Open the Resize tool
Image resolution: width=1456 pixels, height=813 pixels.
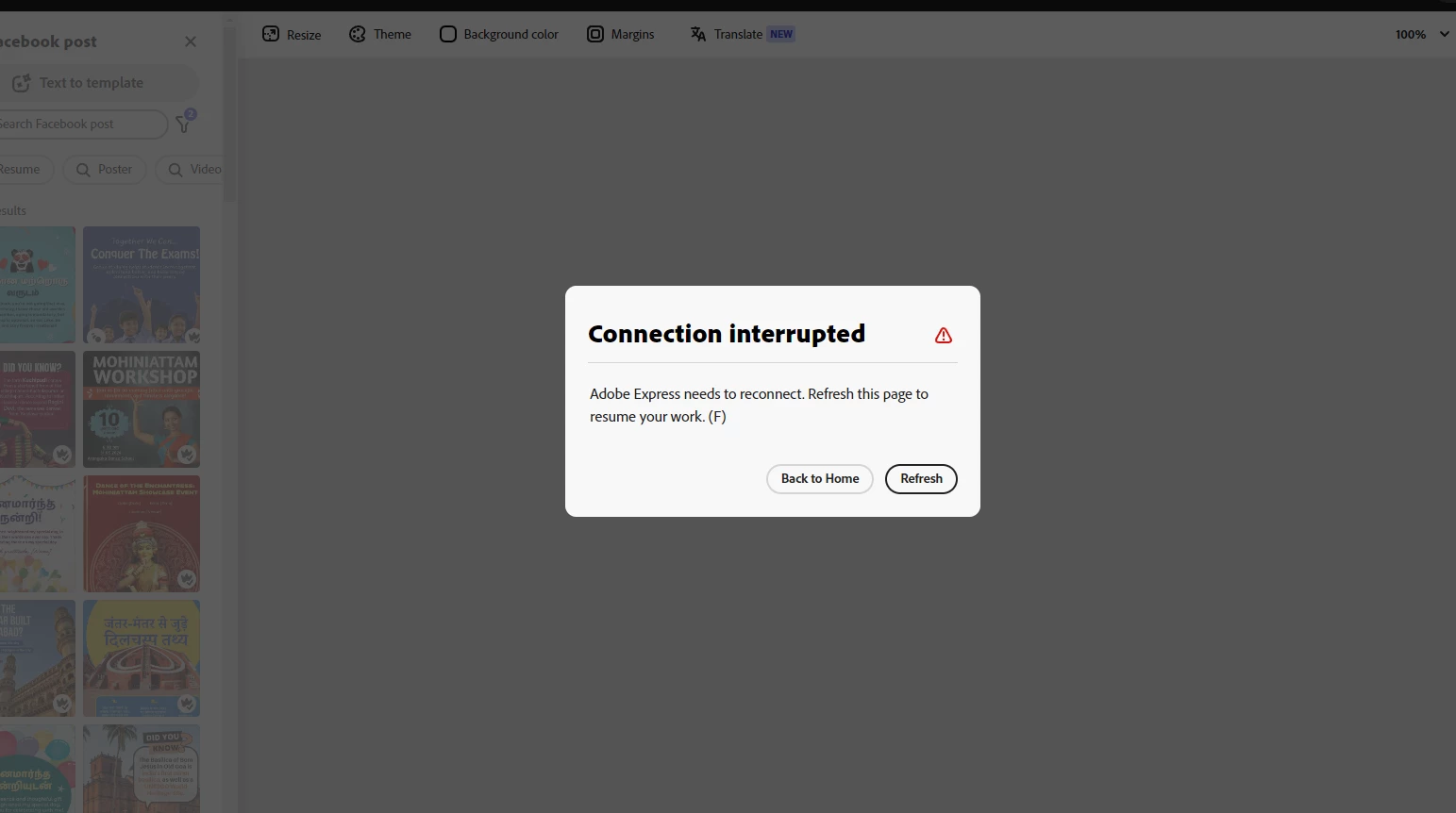[292, 35]
